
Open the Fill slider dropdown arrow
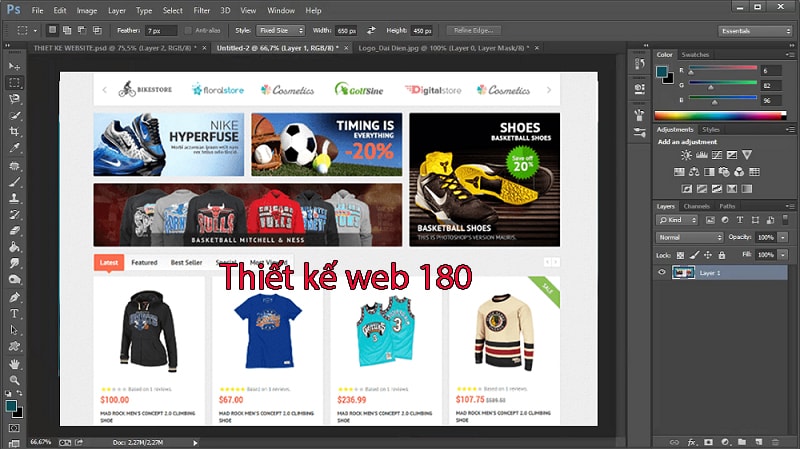click(x=783, y=255)
